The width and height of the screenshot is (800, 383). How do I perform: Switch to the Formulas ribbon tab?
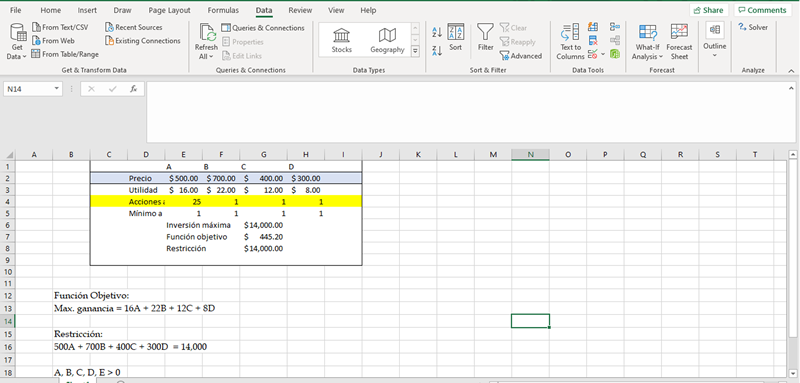[223, 10]
